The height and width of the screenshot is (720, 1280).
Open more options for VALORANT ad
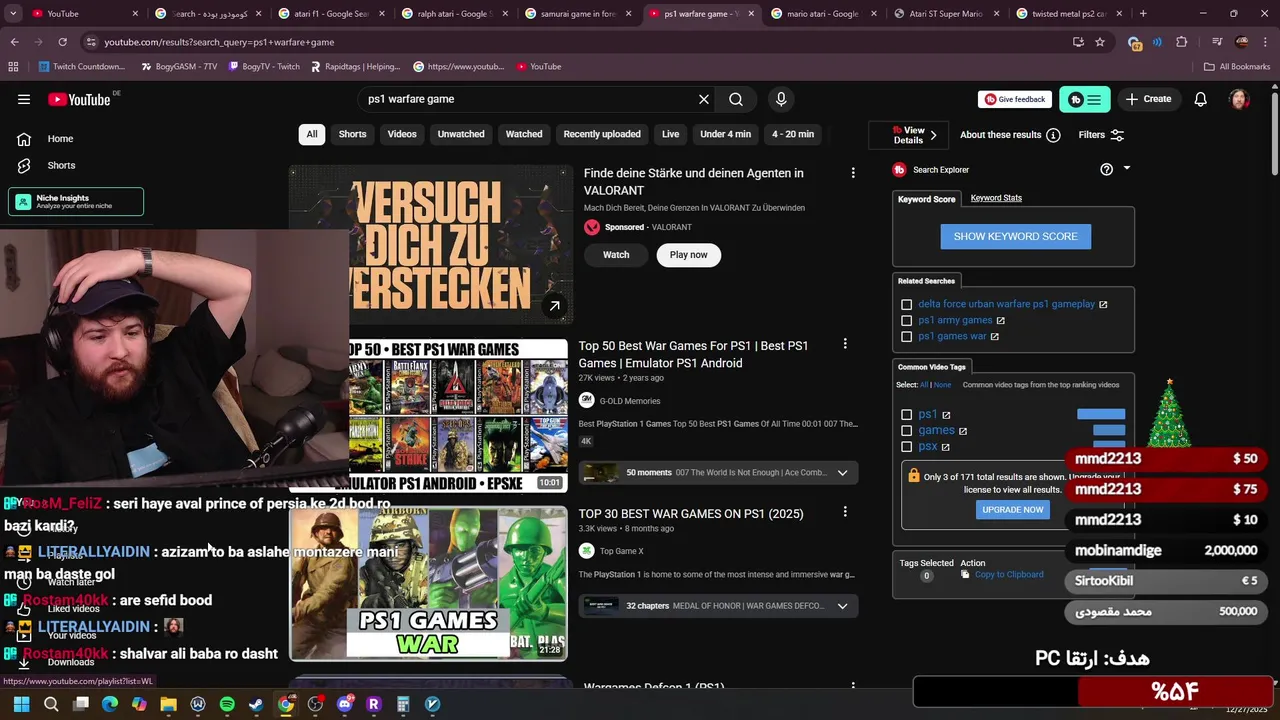pos(853,173)
